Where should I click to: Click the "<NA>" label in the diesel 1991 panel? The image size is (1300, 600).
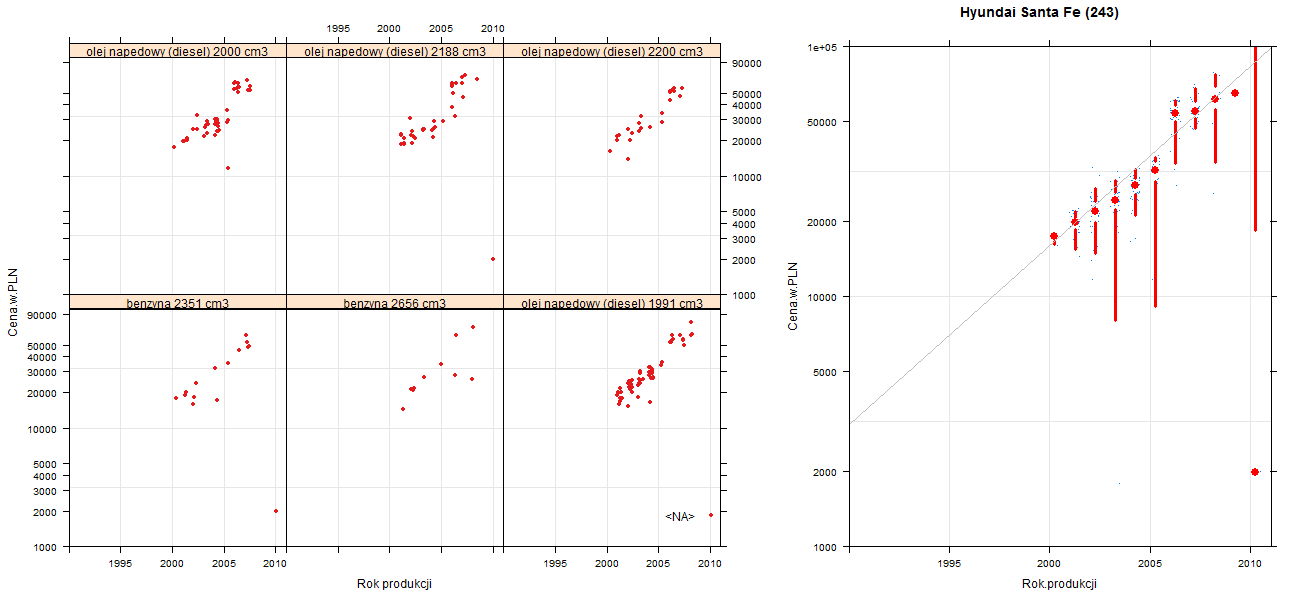[x=680, y=516]
